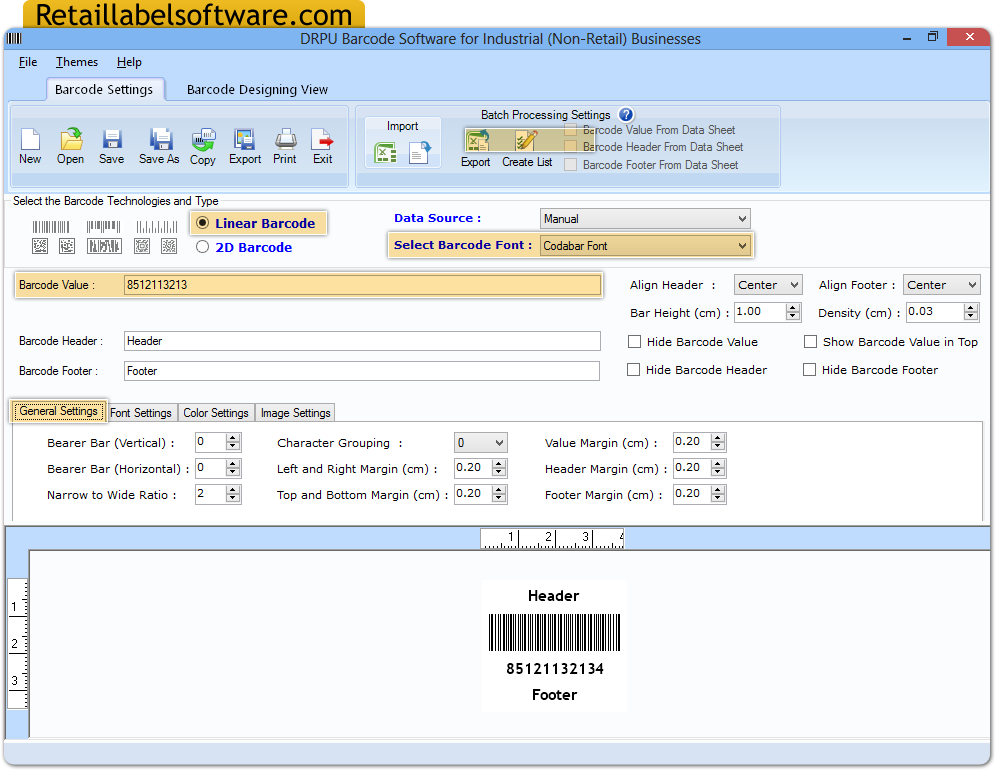Check Show Barcode Value in Top

tap(810, 341)
